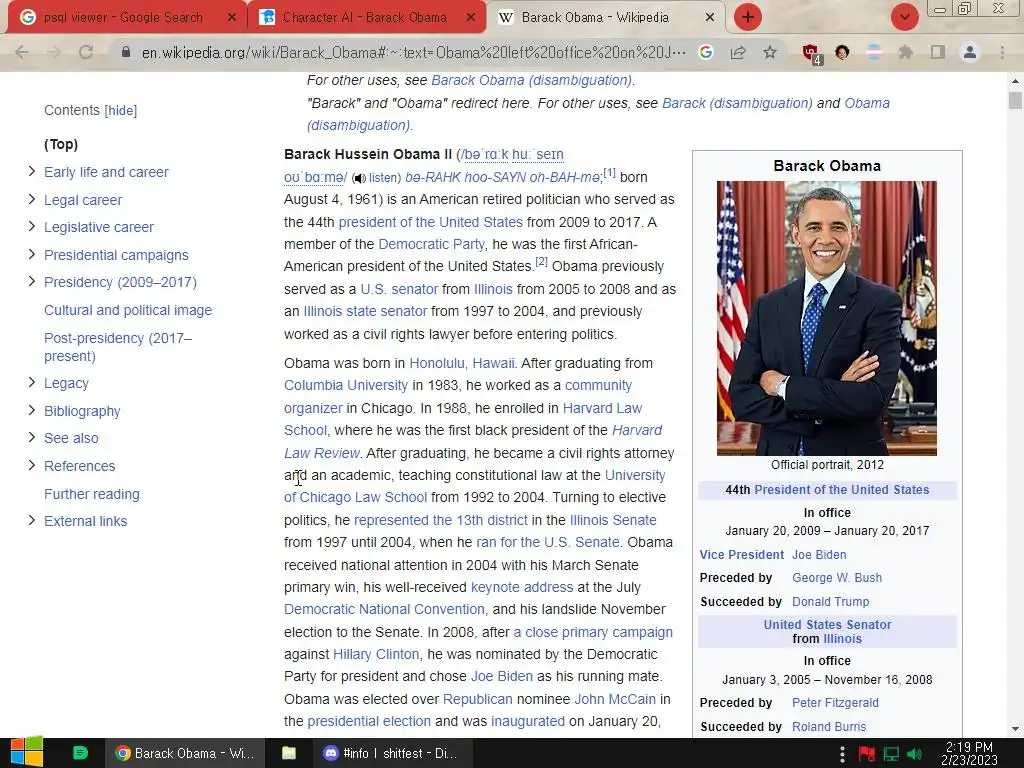1024x768 pixels.
Task: Open green chat app in taskbar
Action: [x=80, y=752]
